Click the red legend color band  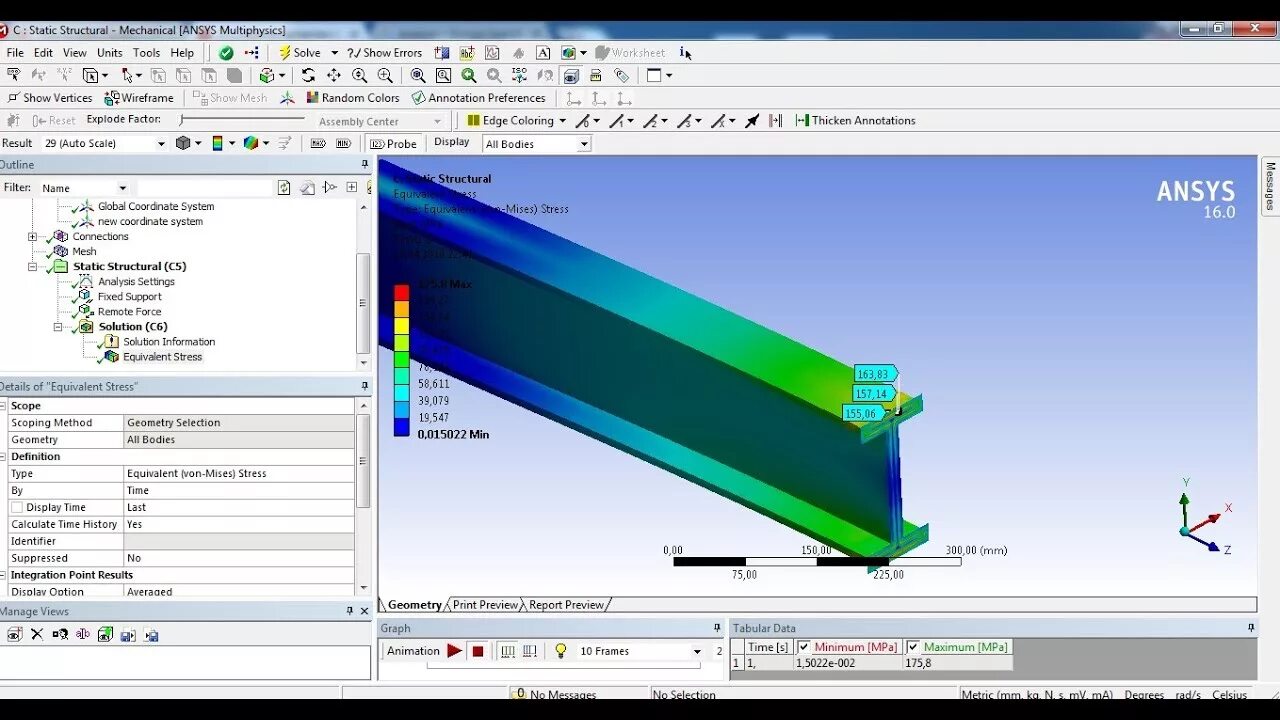[x=401, y=293]
